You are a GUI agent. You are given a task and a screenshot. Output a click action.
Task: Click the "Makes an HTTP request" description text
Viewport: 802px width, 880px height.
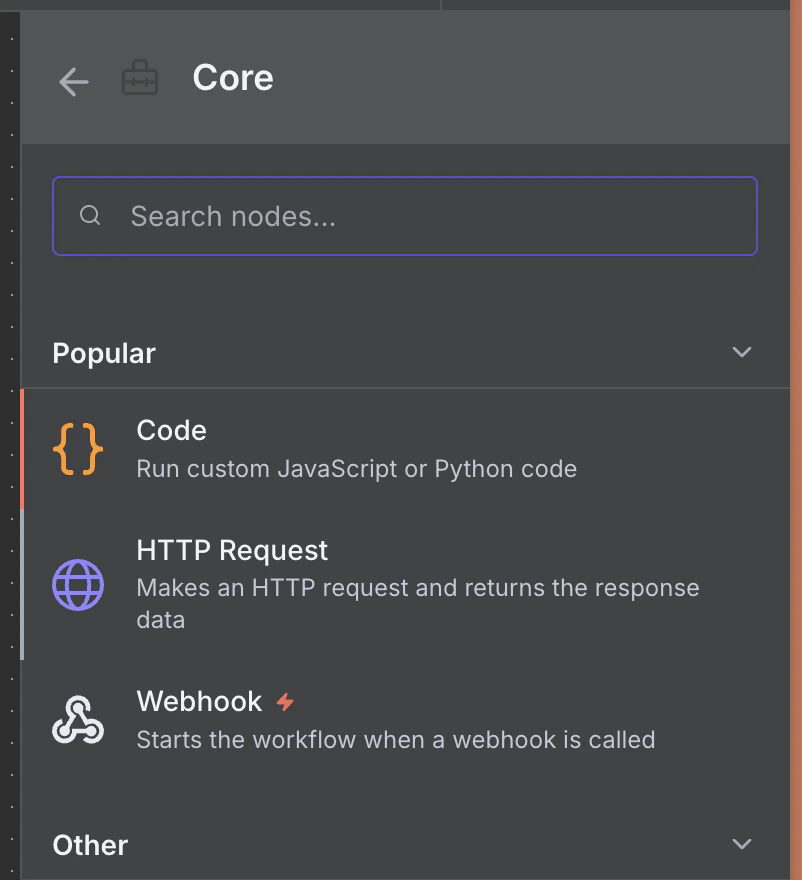coord(417,587)
